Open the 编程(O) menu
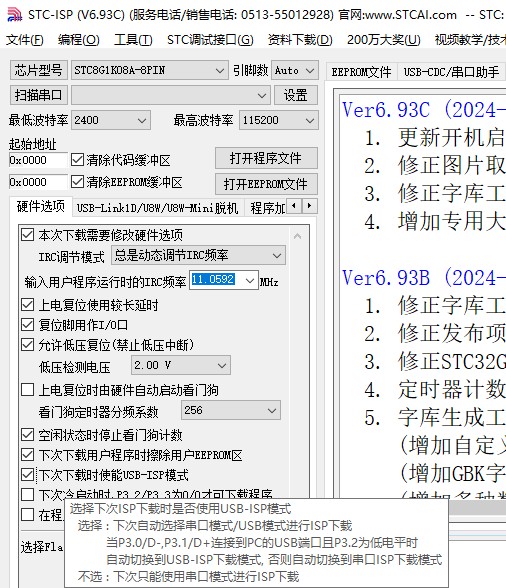Screen dimensions: 506x588 (x=79, y=39)
